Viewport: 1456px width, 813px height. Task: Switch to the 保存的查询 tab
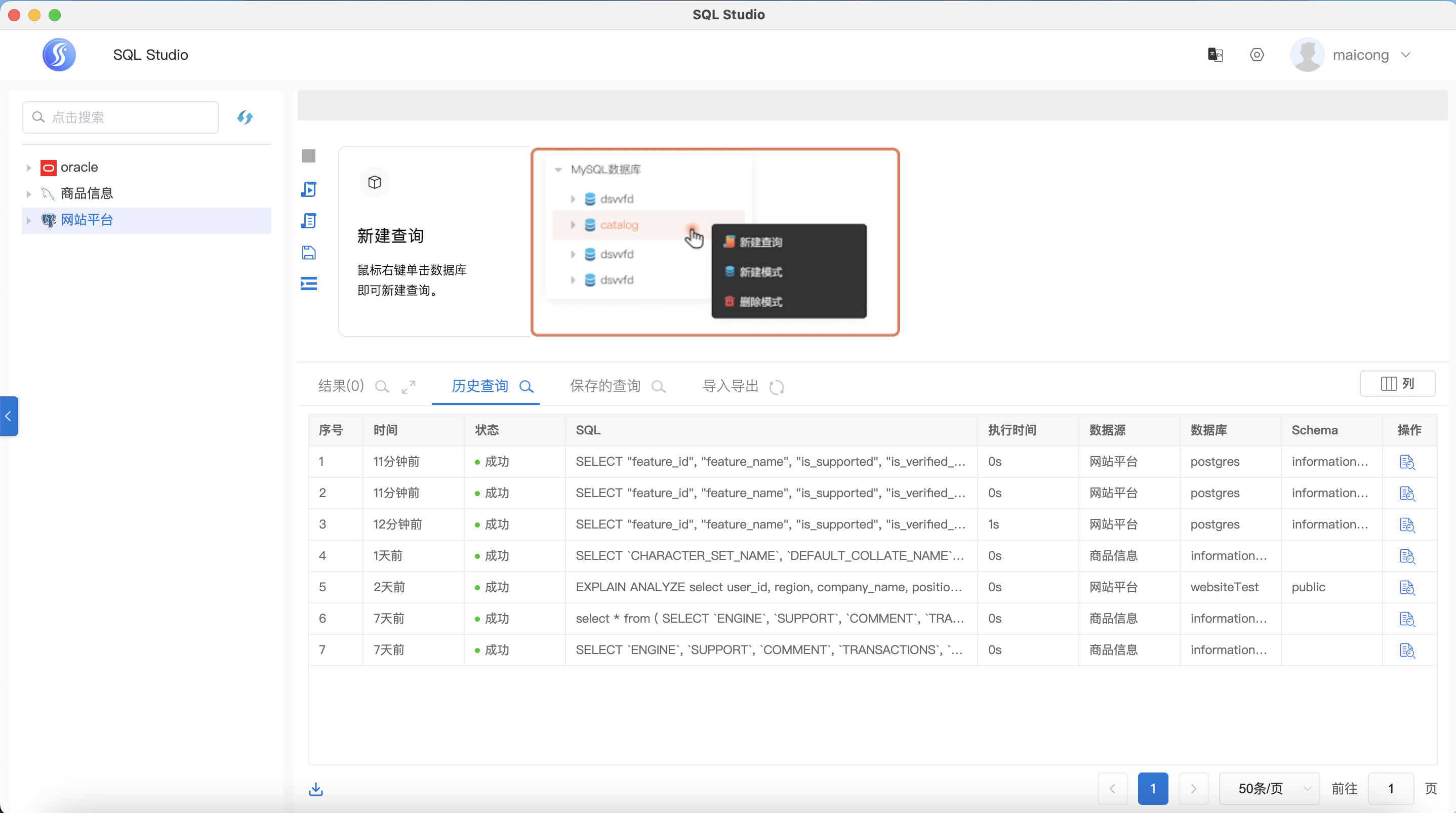(x=605, y=386)
